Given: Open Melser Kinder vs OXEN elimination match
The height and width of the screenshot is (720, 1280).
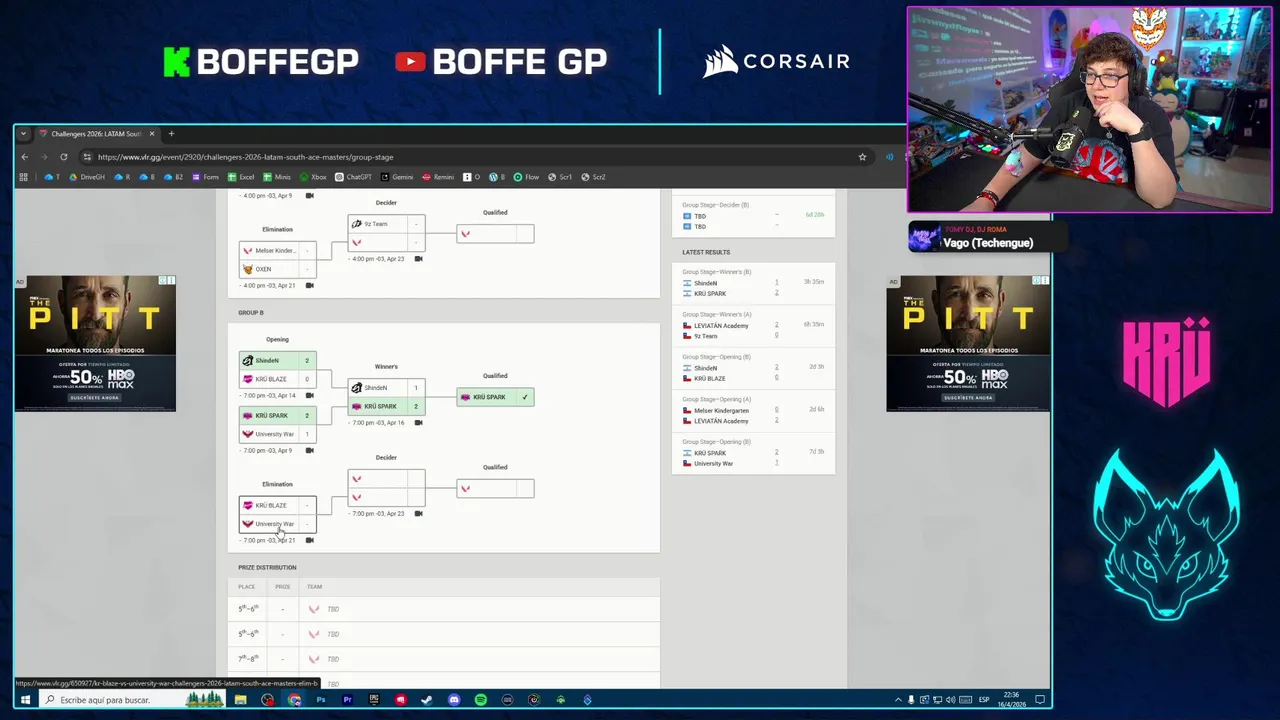Looking at the screenshot, I should tap(277, 260).
